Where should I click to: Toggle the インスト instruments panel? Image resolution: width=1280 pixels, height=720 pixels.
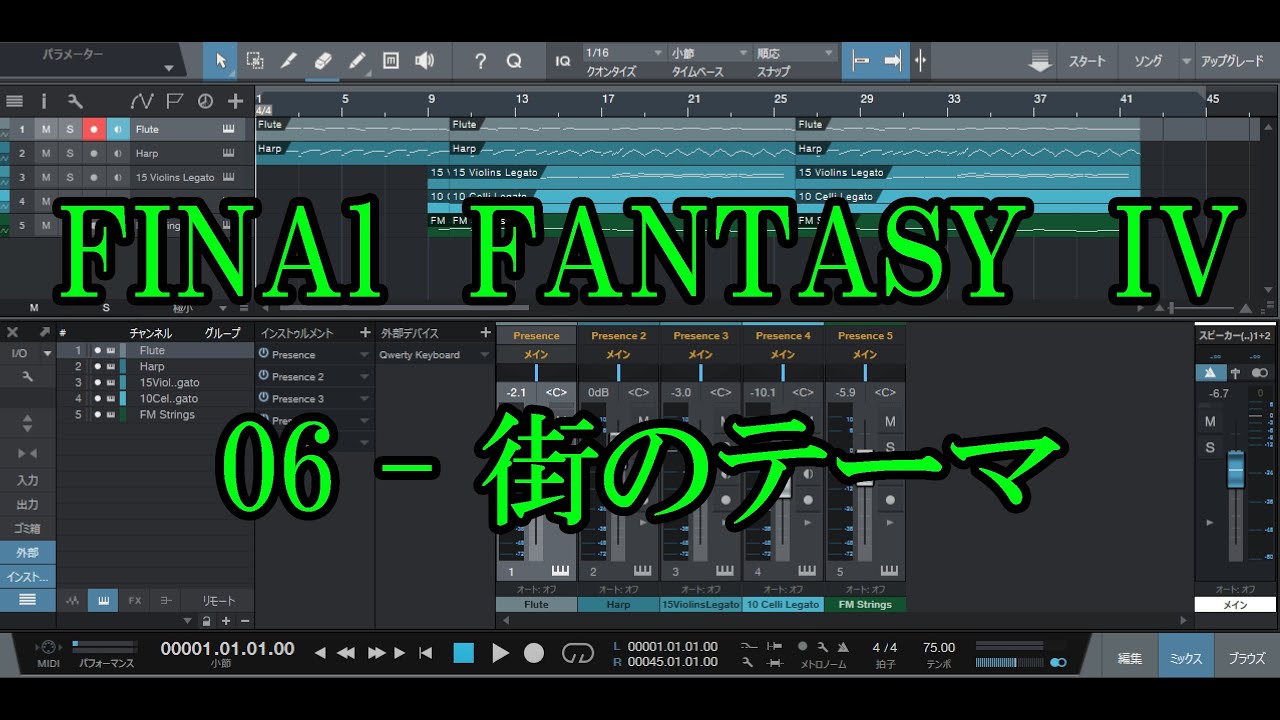(x=28, y=577)
